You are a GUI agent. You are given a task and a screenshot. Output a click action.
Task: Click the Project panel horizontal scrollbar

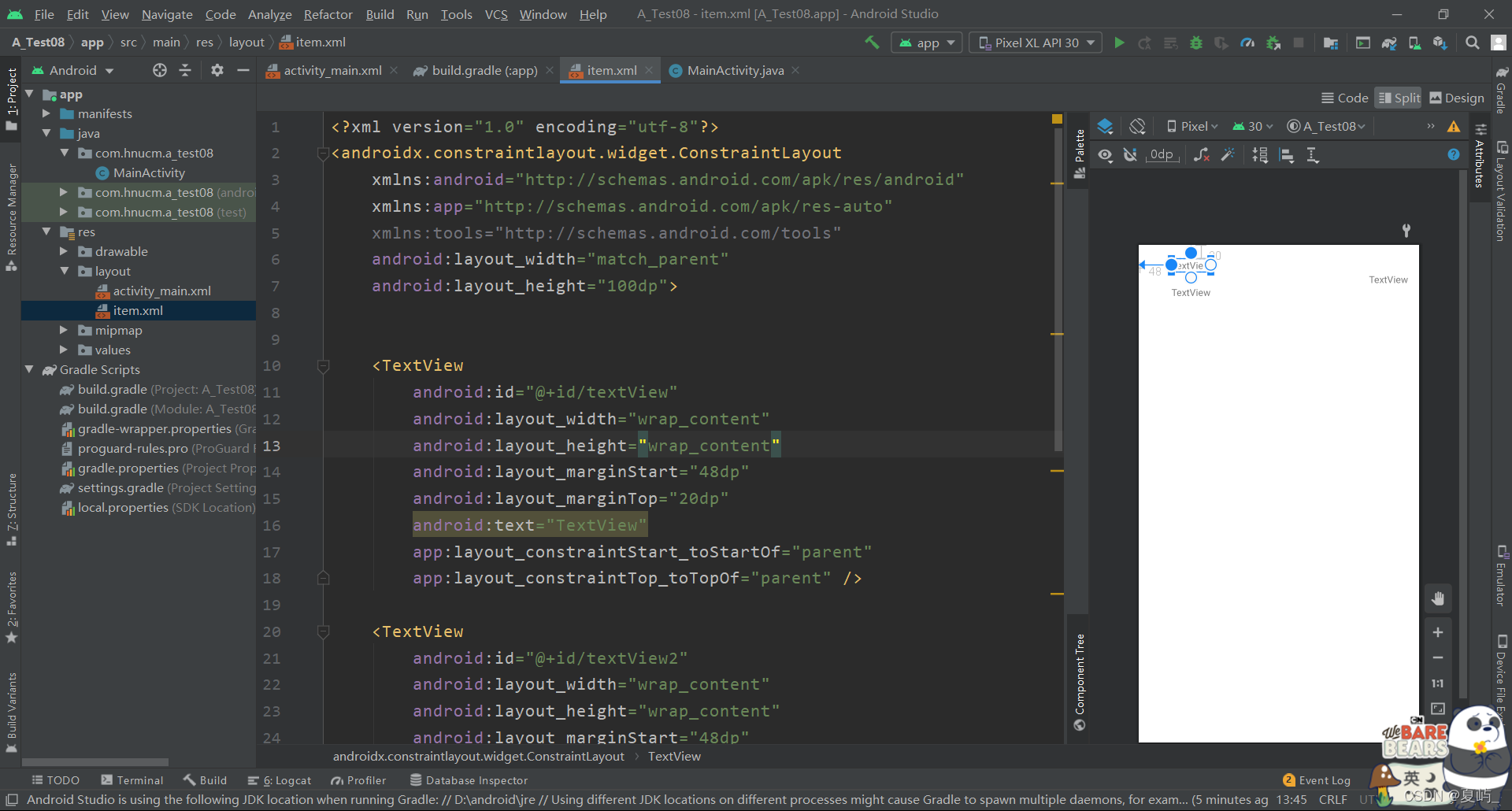tap(94, 762)
